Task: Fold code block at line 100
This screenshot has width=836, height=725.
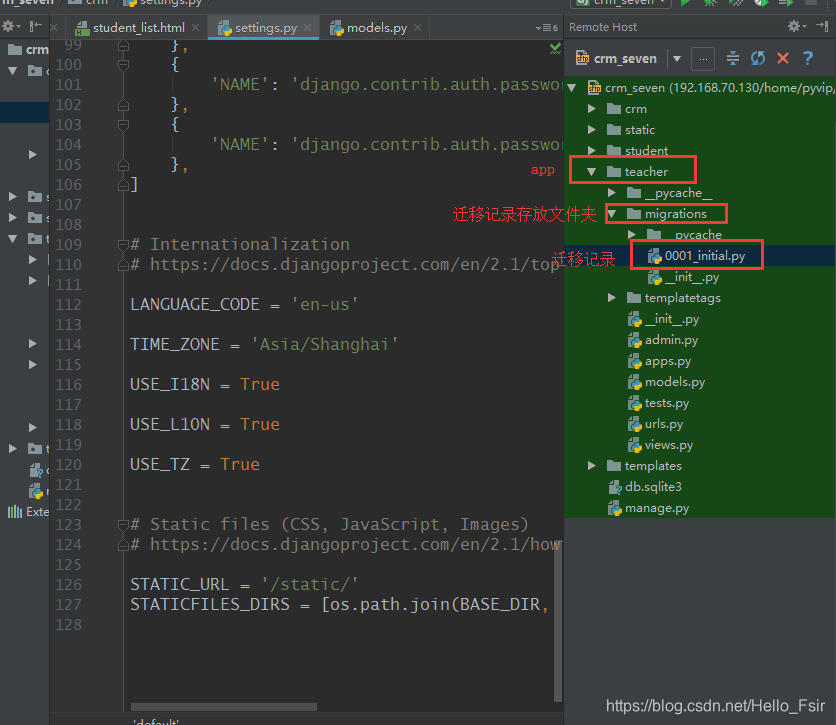Action: click(123, 65)
